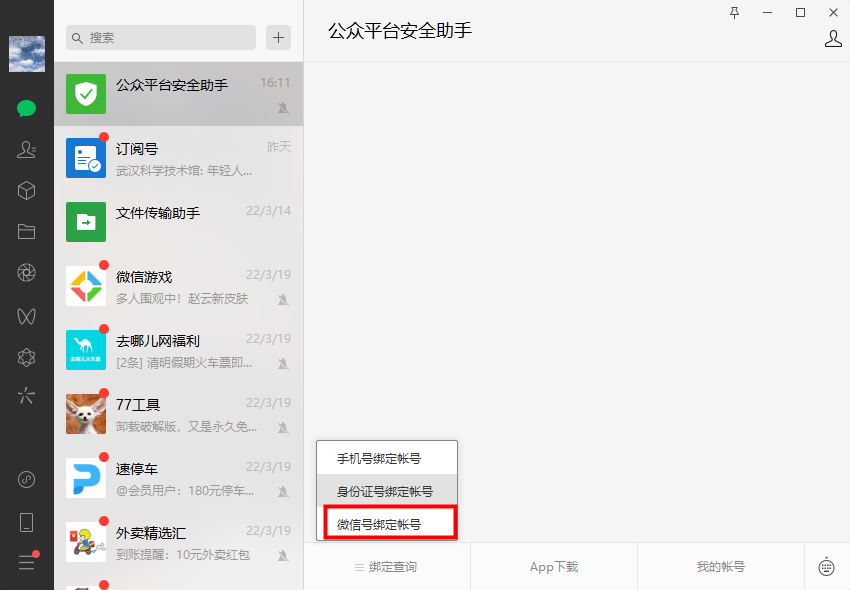850x590 pixels.
Task: Open the 微信游戏 conversation
Action: (x=178, y=286)
